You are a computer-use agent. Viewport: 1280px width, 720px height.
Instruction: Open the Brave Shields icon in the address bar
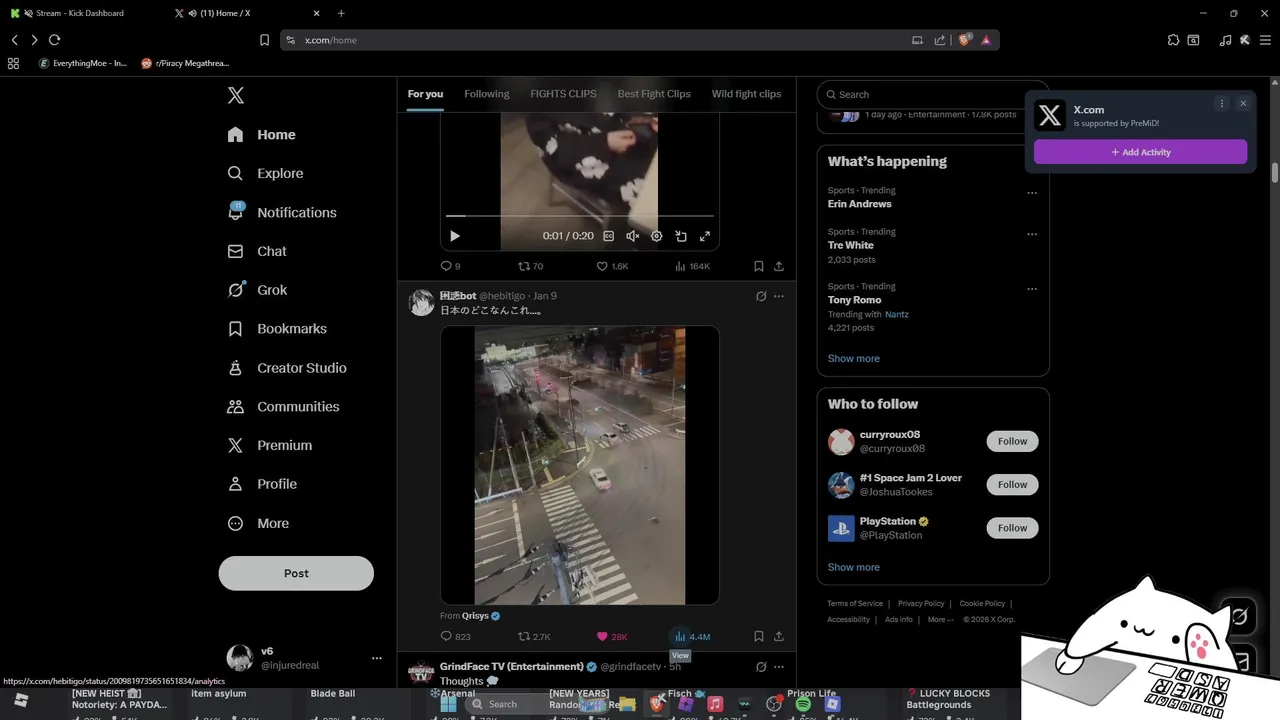(x=964, y=40)
